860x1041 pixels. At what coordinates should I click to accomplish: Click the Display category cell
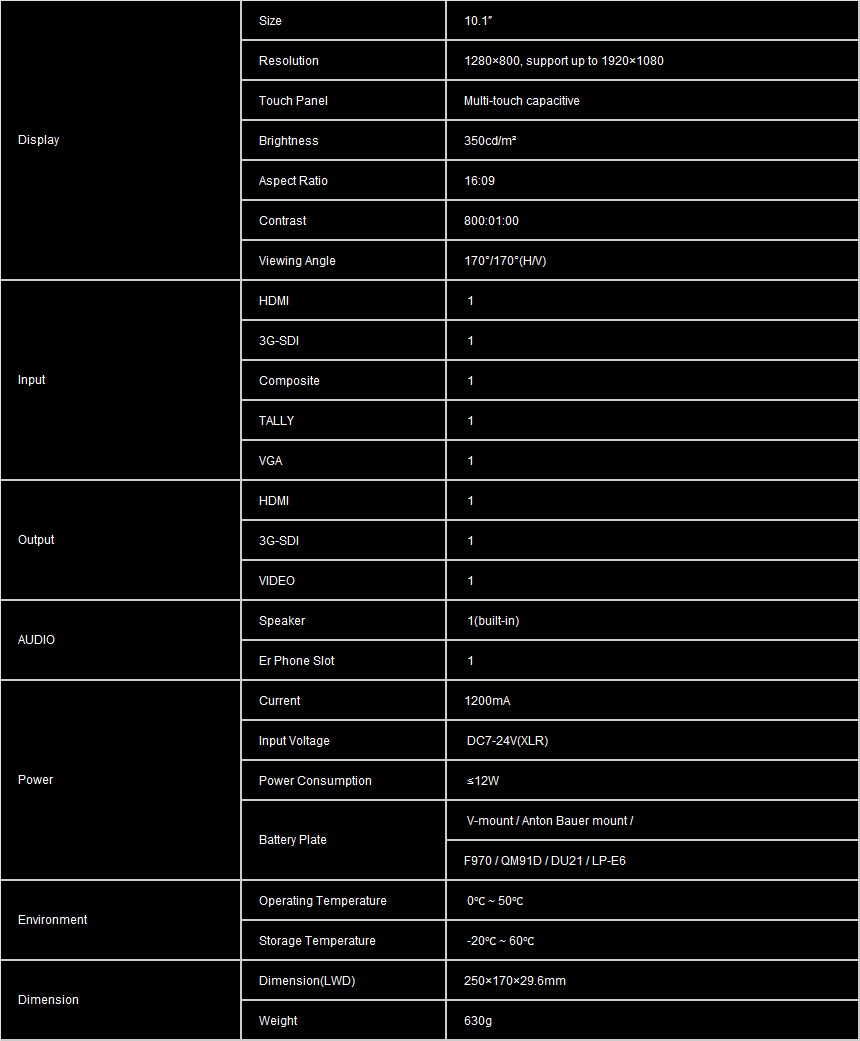tap(39, 140)
